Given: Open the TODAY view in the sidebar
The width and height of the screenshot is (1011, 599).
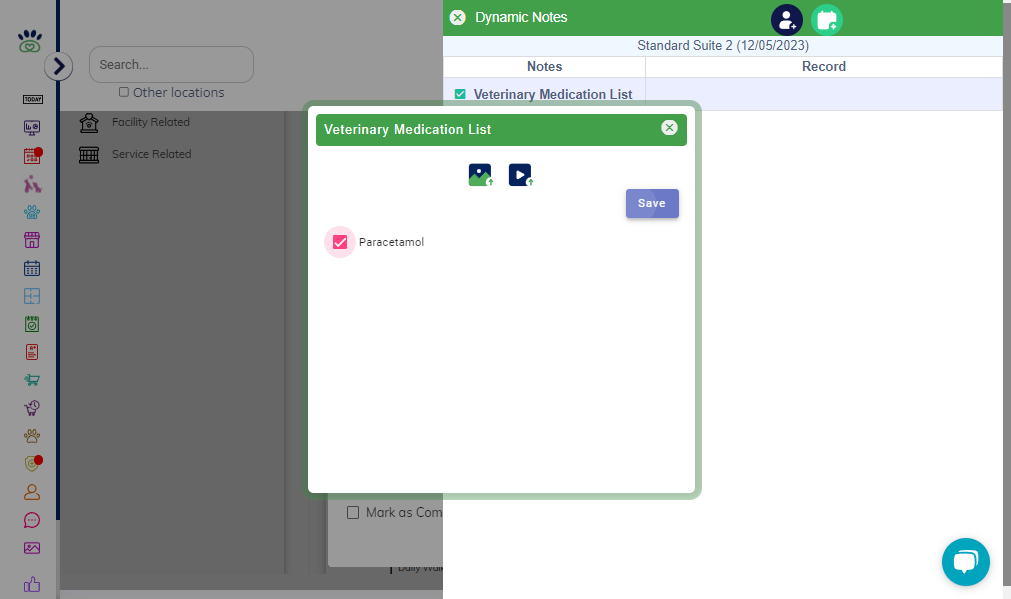Looking at the screenshot, I should [x=32, y=99].
